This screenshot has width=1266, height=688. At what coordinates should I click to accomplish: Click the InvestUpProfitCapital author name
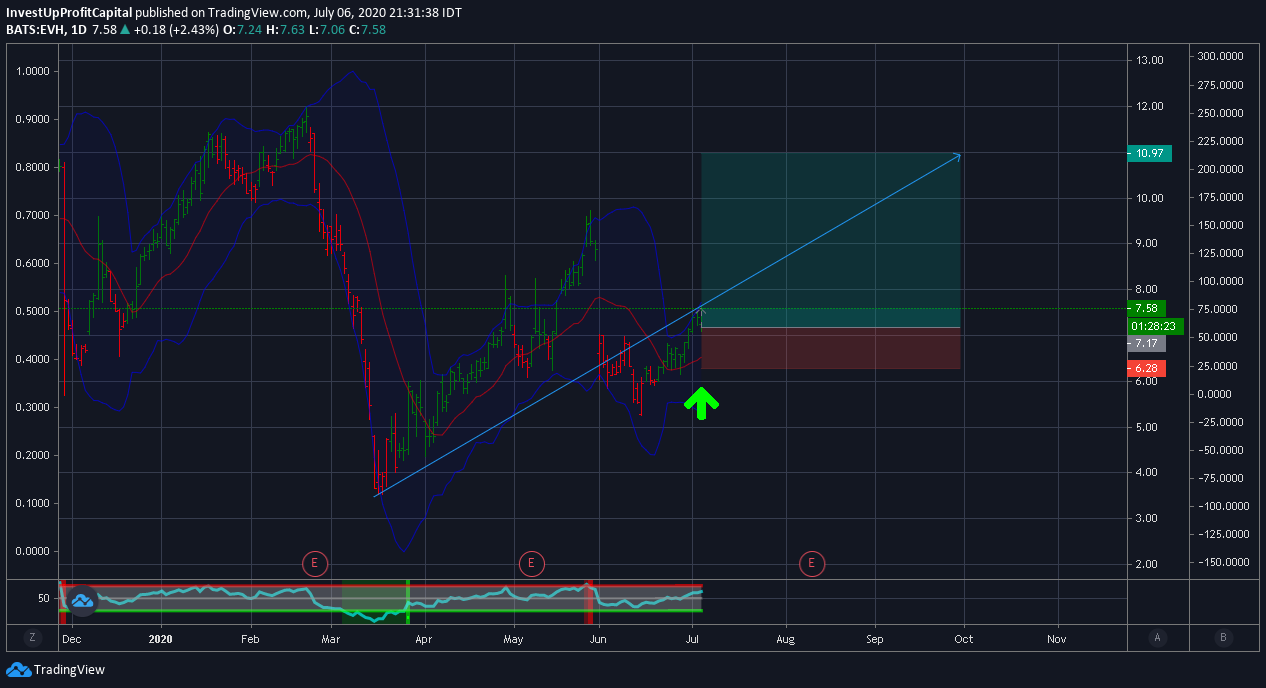(69, 12)
